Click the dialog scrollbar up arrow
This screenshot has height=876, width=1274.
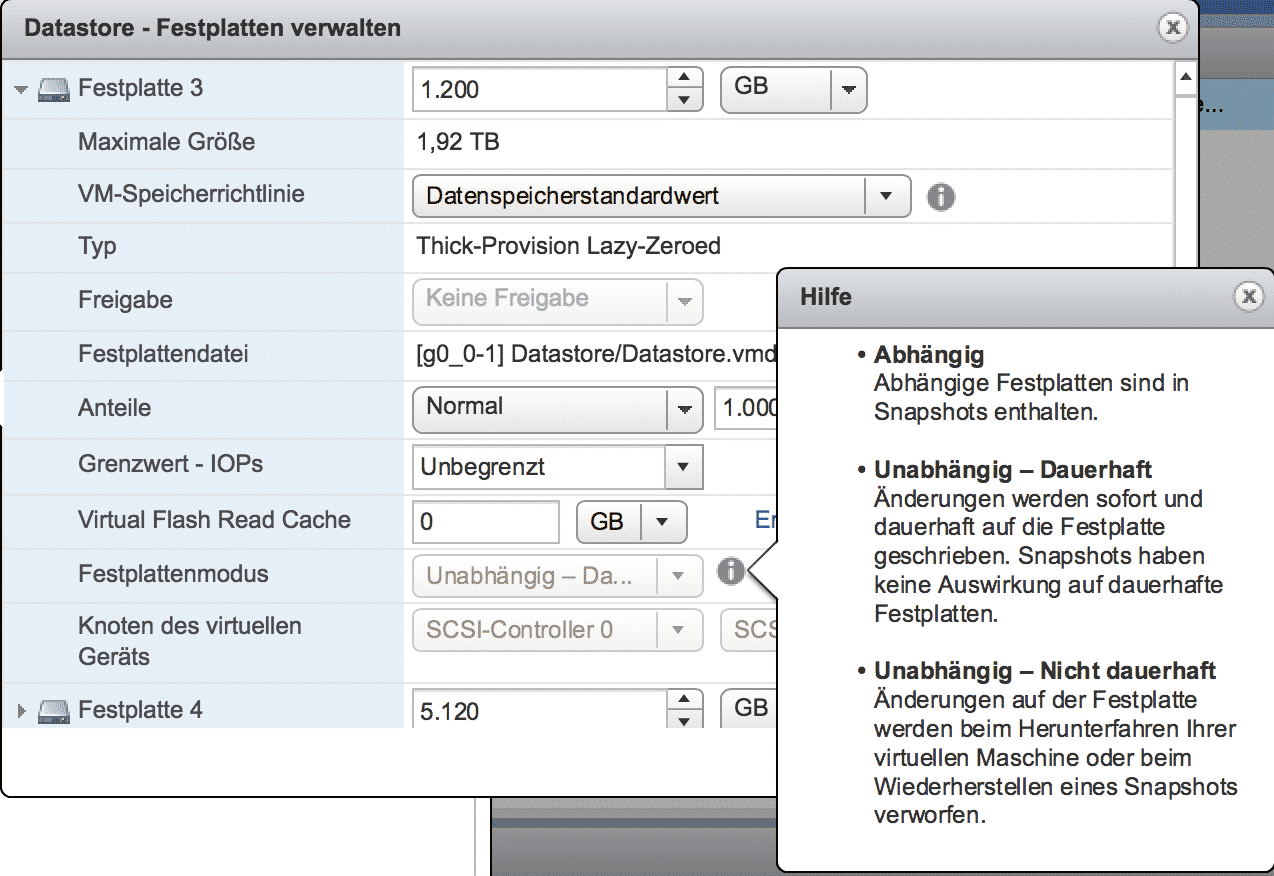click(1185, 77)
